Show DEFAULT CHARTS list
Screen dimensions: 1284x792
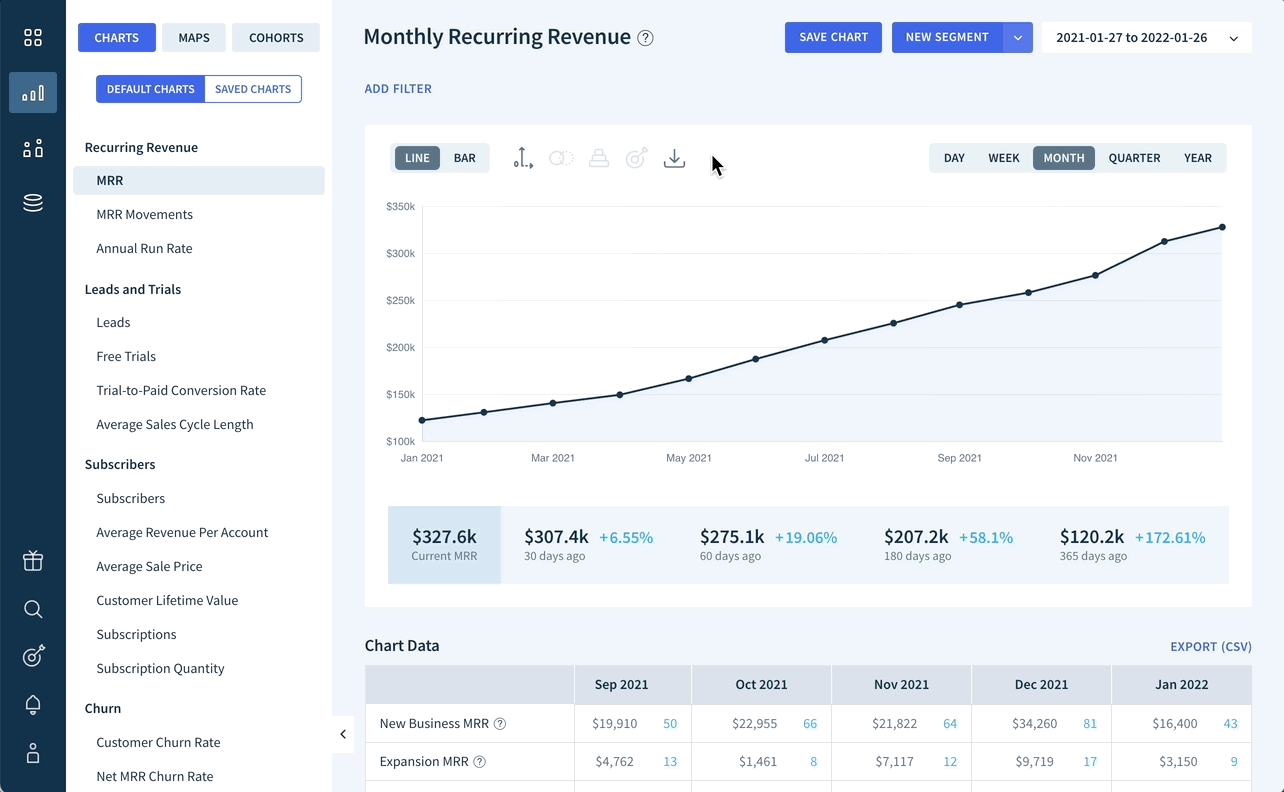point(150,89)
